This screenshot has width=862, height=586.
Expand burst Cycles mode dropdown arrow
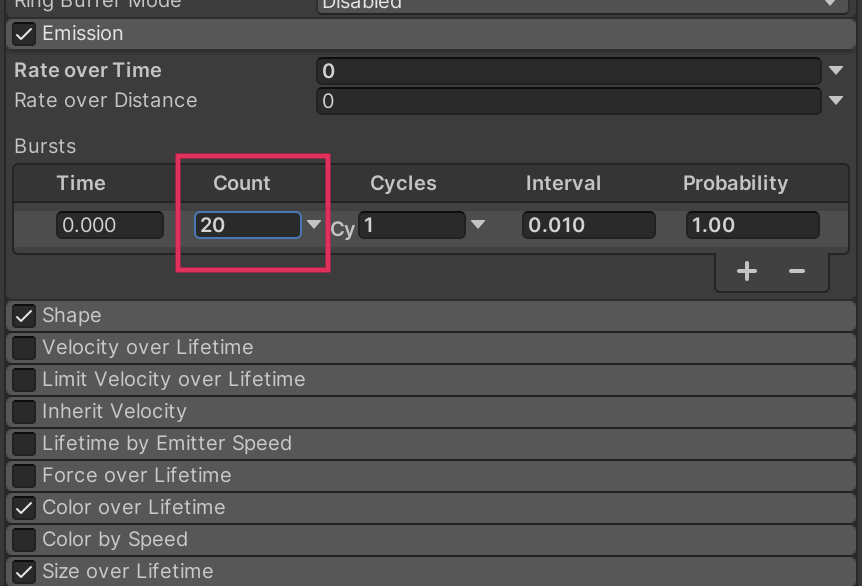(478, 225)
